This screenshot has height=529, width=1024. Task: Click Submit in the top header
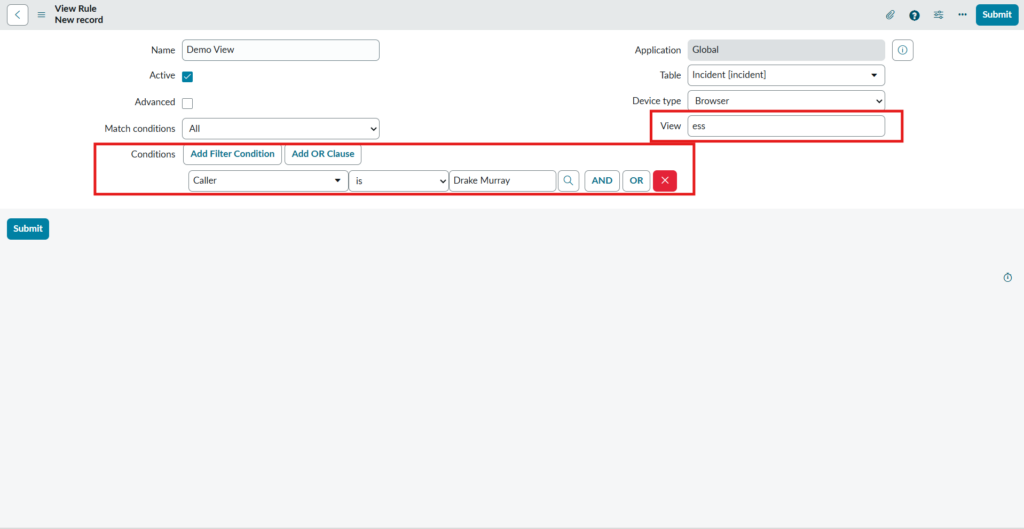click(997, 14)
